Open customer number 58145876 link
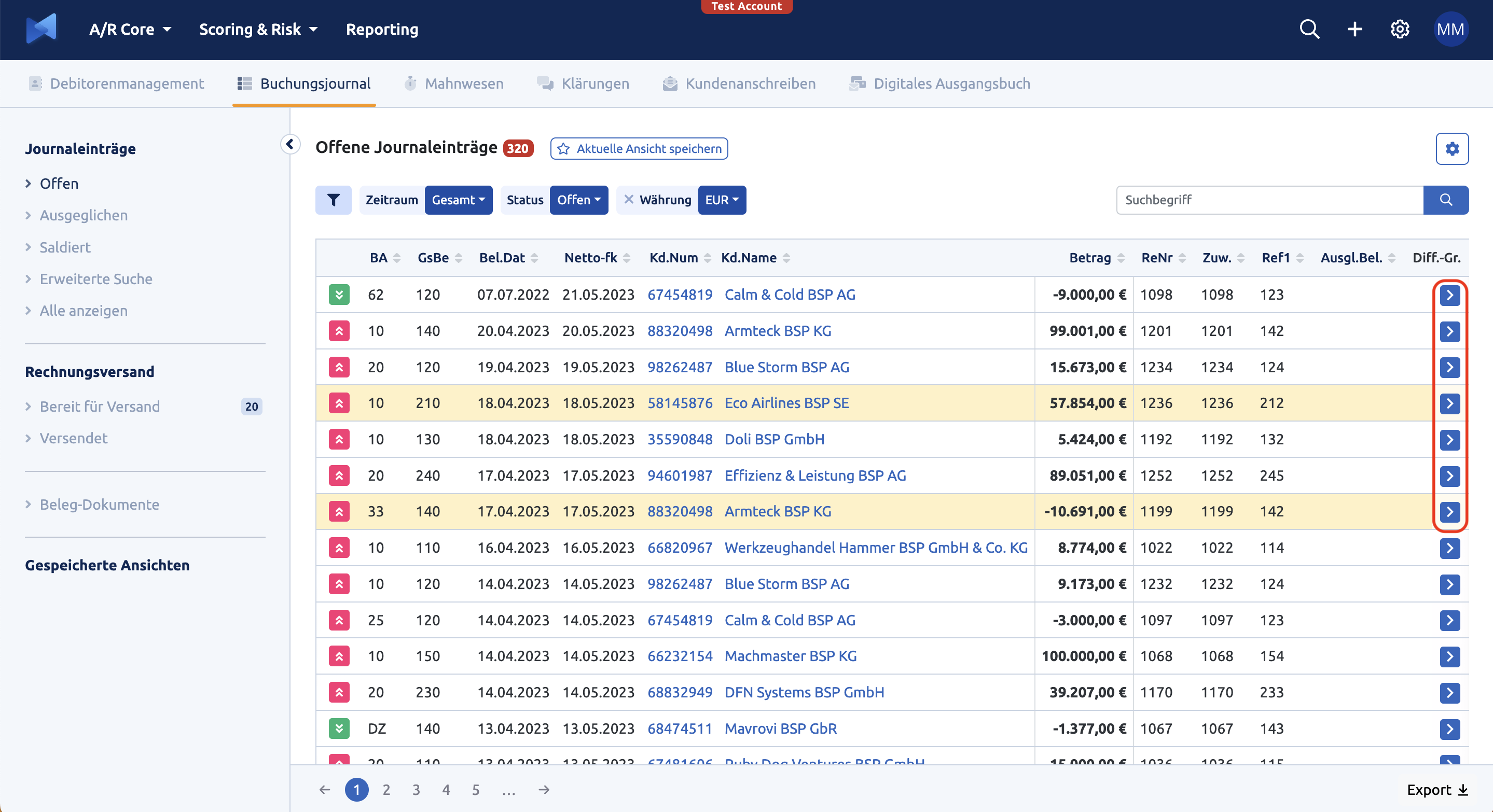Viewport: 1493px width, 812px height. tap(680, 403)
